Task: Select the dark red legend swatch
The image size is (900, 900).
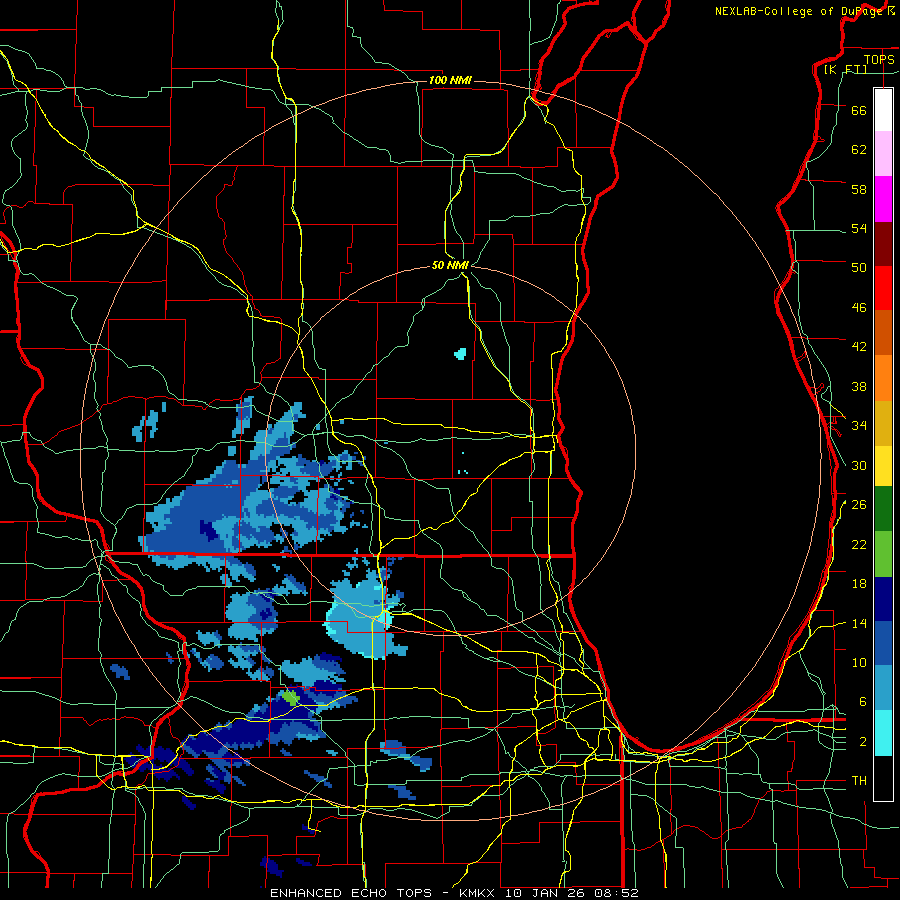Action: (x=883, y=244)
